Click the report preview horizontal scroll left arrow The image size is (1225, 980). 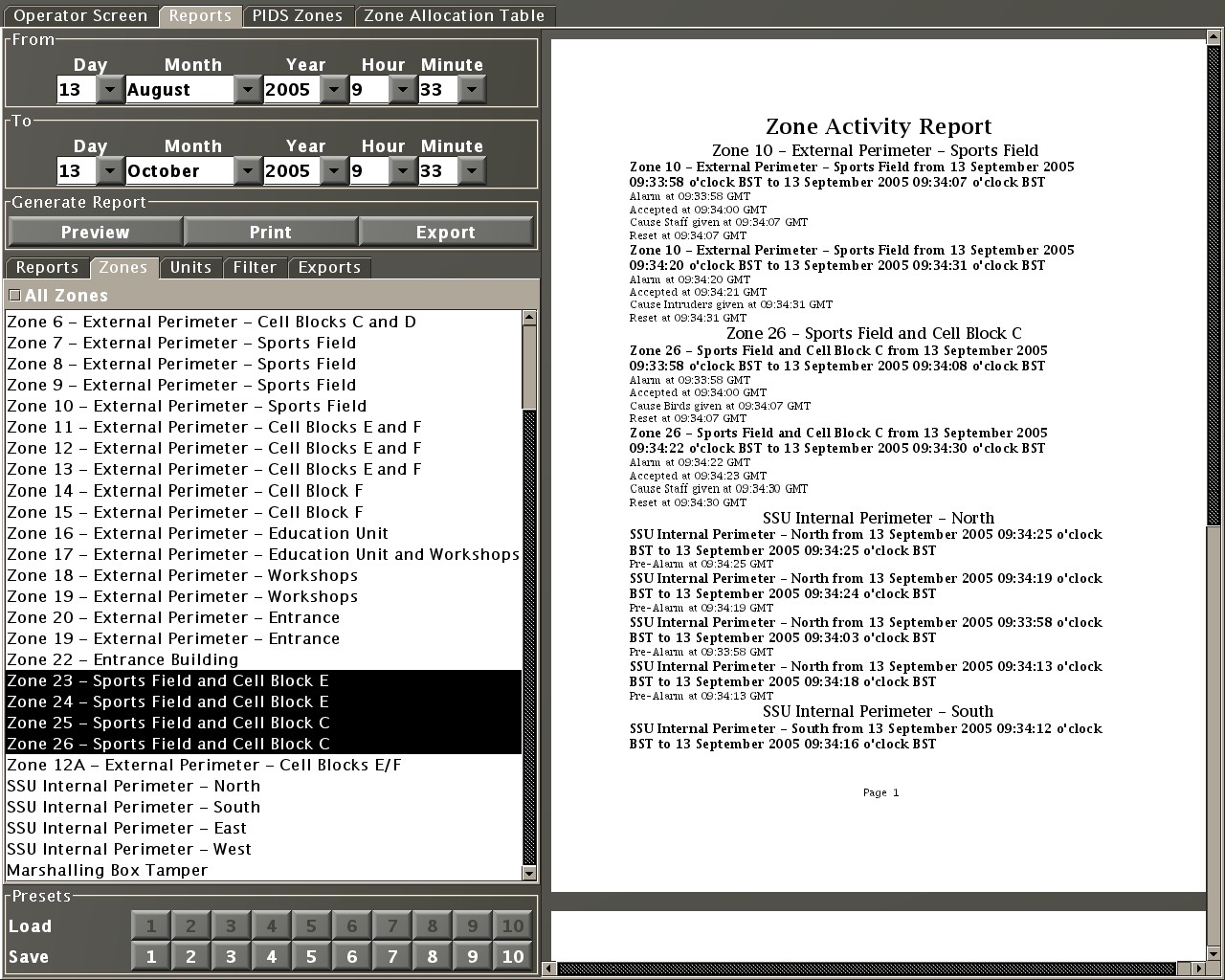coord(549,969)
